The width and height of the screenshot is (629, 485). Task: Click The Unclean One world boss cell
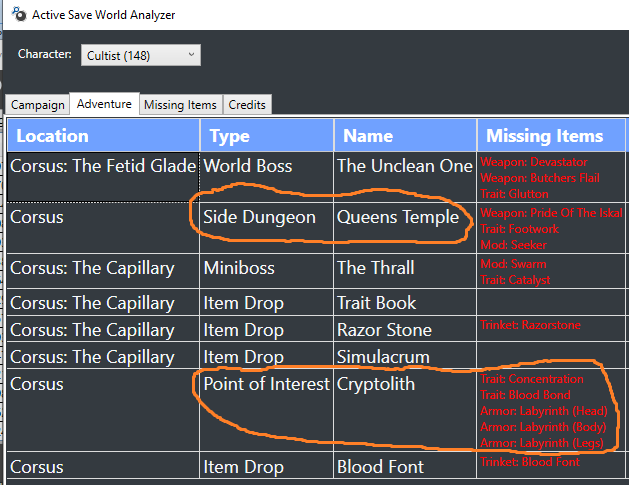pyautogui.click(x=405, y=177)
